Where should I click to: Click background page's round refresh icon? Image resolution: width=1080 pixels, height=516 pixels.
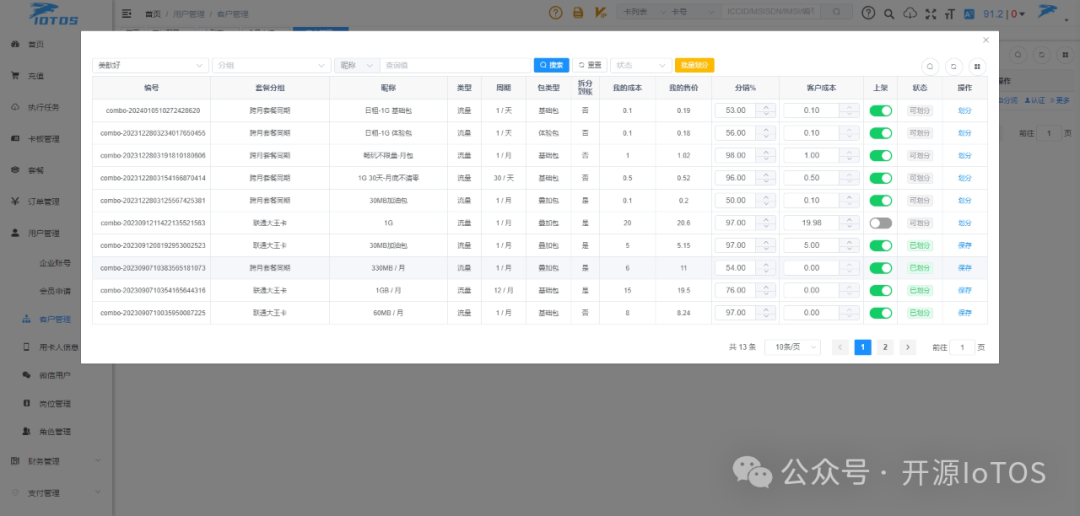(1042, 55)
